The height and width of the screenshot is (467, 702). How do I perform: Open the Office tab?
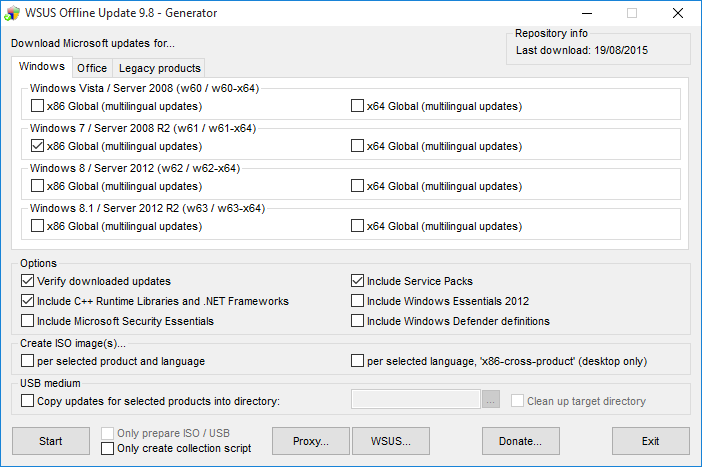(x=92, y=68)
